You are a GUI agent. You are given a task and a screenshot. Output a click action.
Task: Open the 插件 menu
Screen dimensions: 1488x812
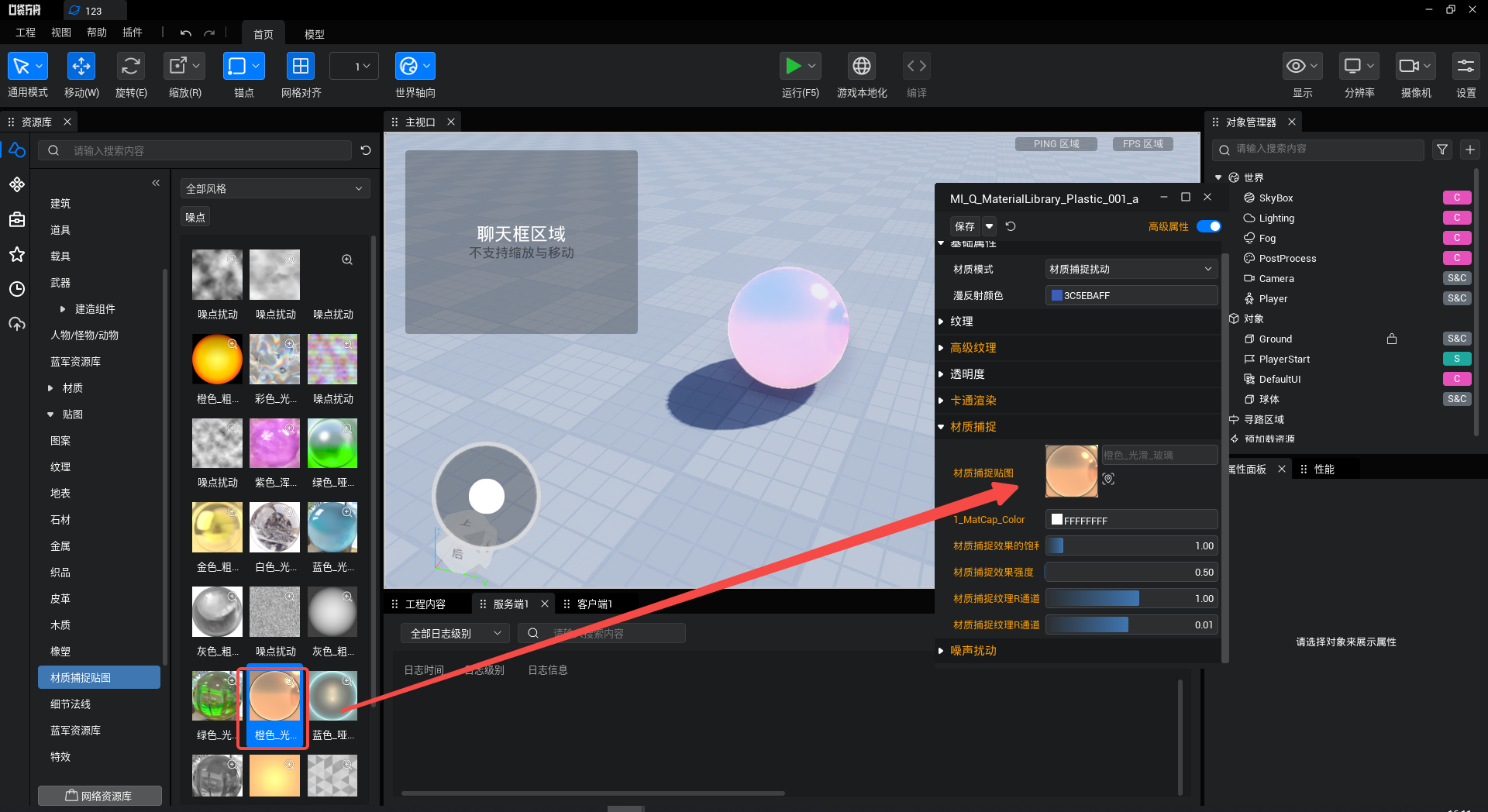click(x=133, y=33)
